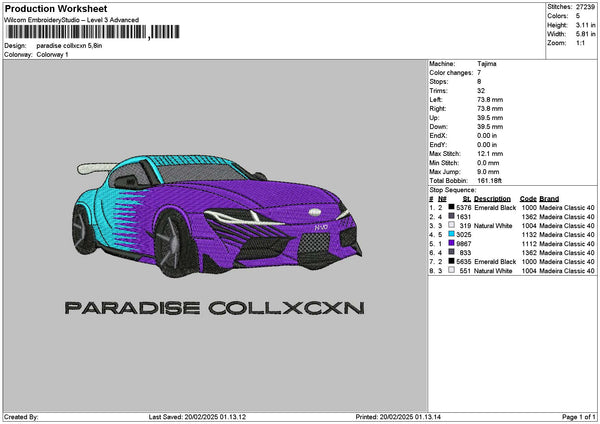Image resolution: width=600 pixels, height=424 pixels.
Task: Click the Min Stitch value 0.0 mm
Action: (488, 163)
